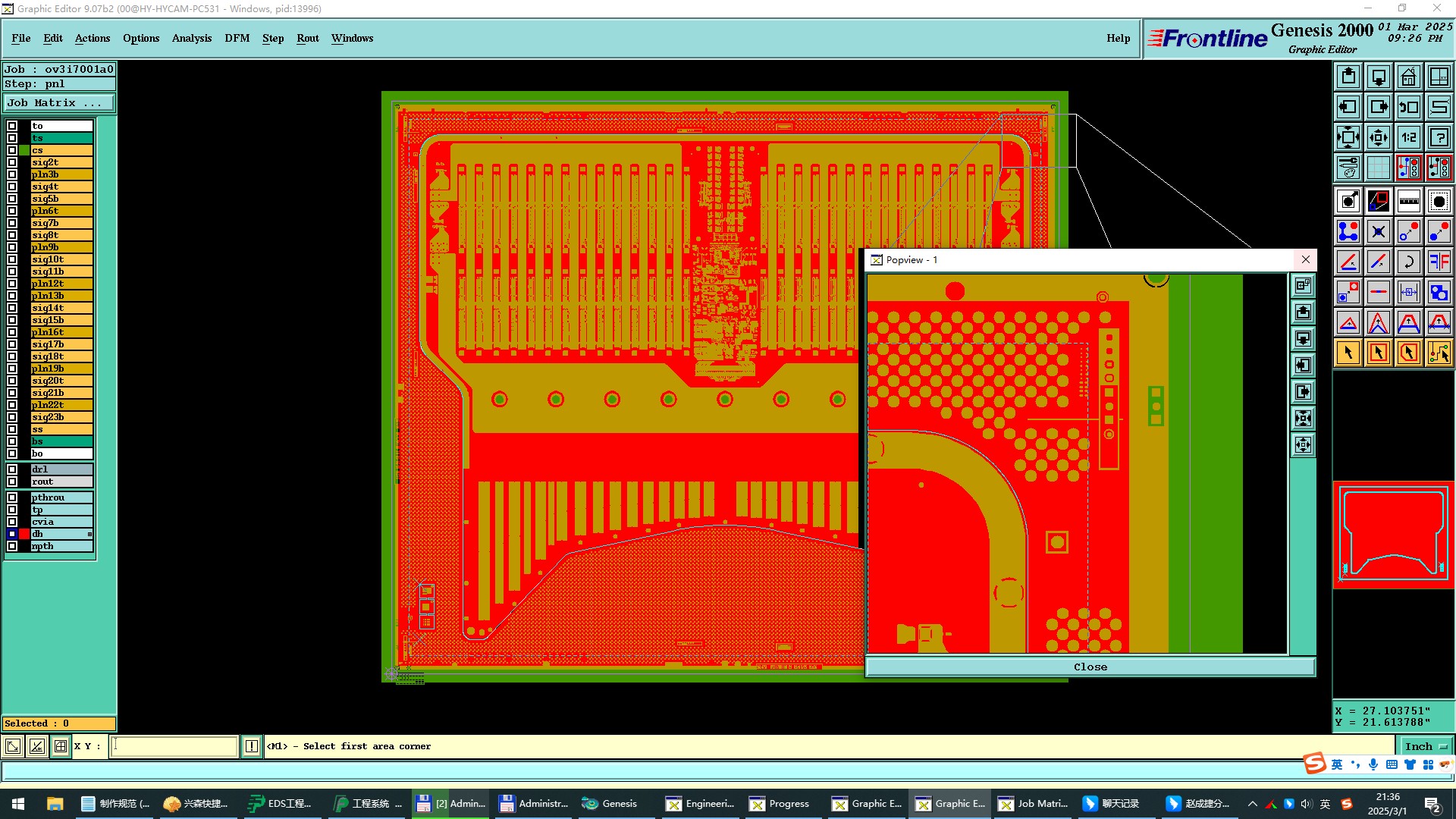Open the Inch units selector

pyautogui.click(x=1425, y=746)
